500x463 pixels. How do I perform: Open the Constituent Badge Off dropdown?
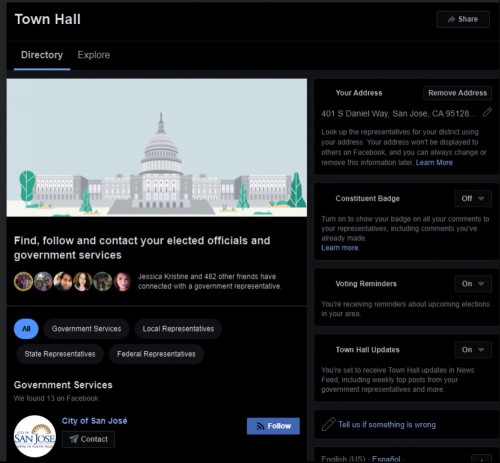tap(473, 199)
